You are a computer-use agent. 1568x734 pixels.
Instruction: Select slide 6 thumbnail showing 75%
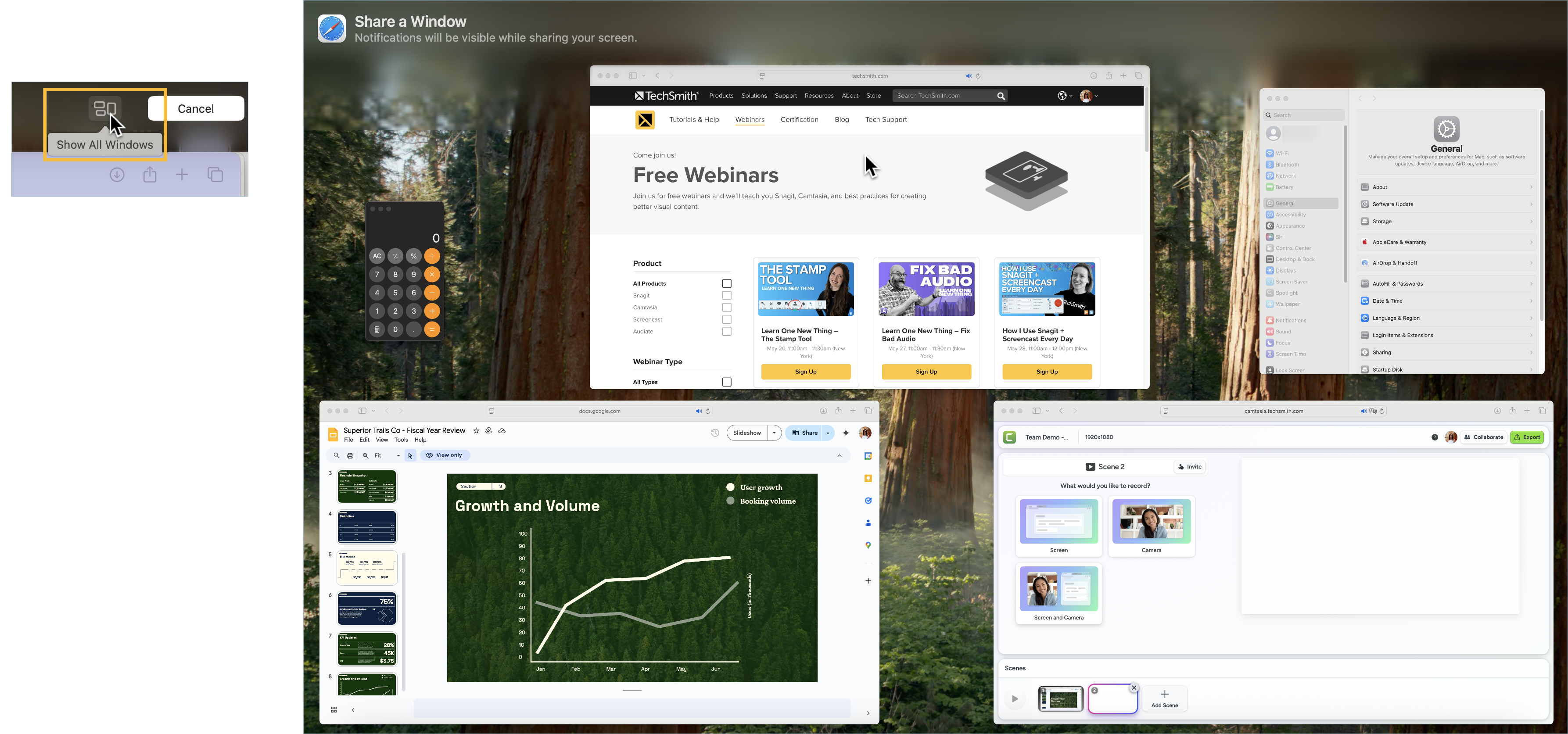click(x=366, y=609)
